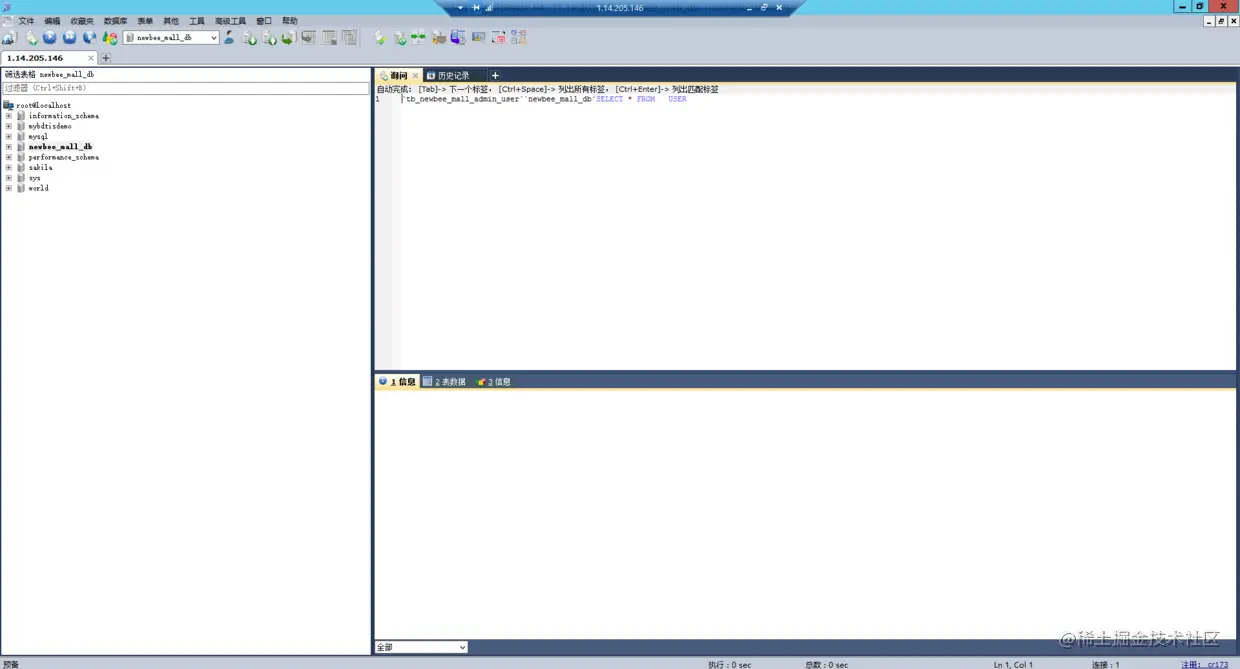Select mybdtisdemo database in the tree
This screenshot has height=669, width=1240.
[50, 126]
